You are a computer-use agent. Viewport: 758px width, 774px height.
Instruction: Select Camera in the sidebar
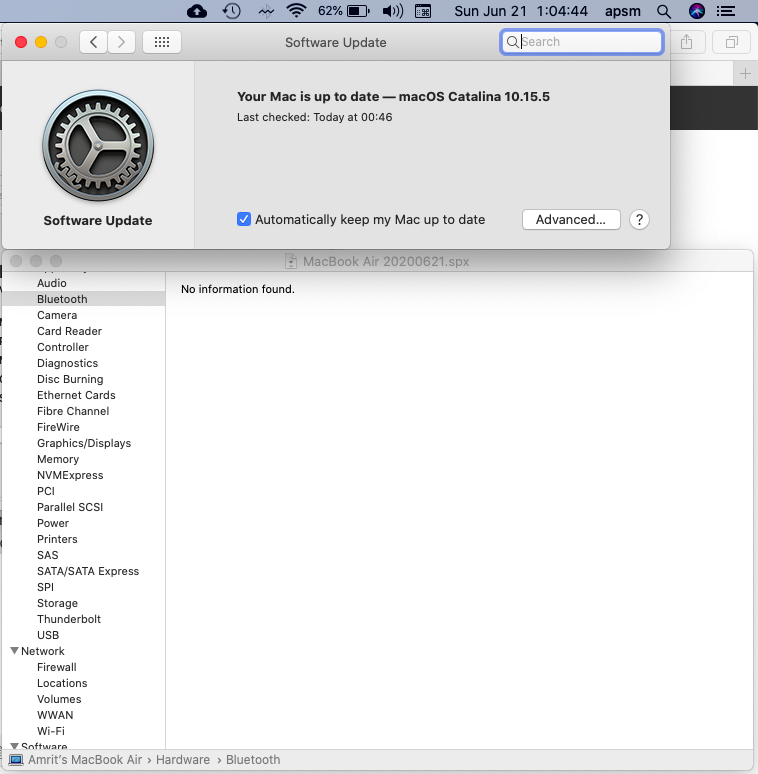click(x=57, y=315)
